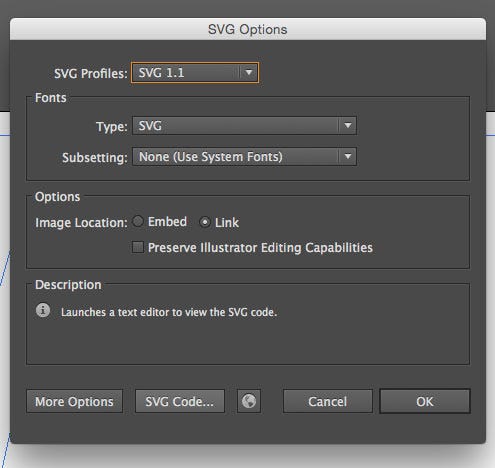Confirm settings with the OK button
The image size is (495, 468).
425,401
